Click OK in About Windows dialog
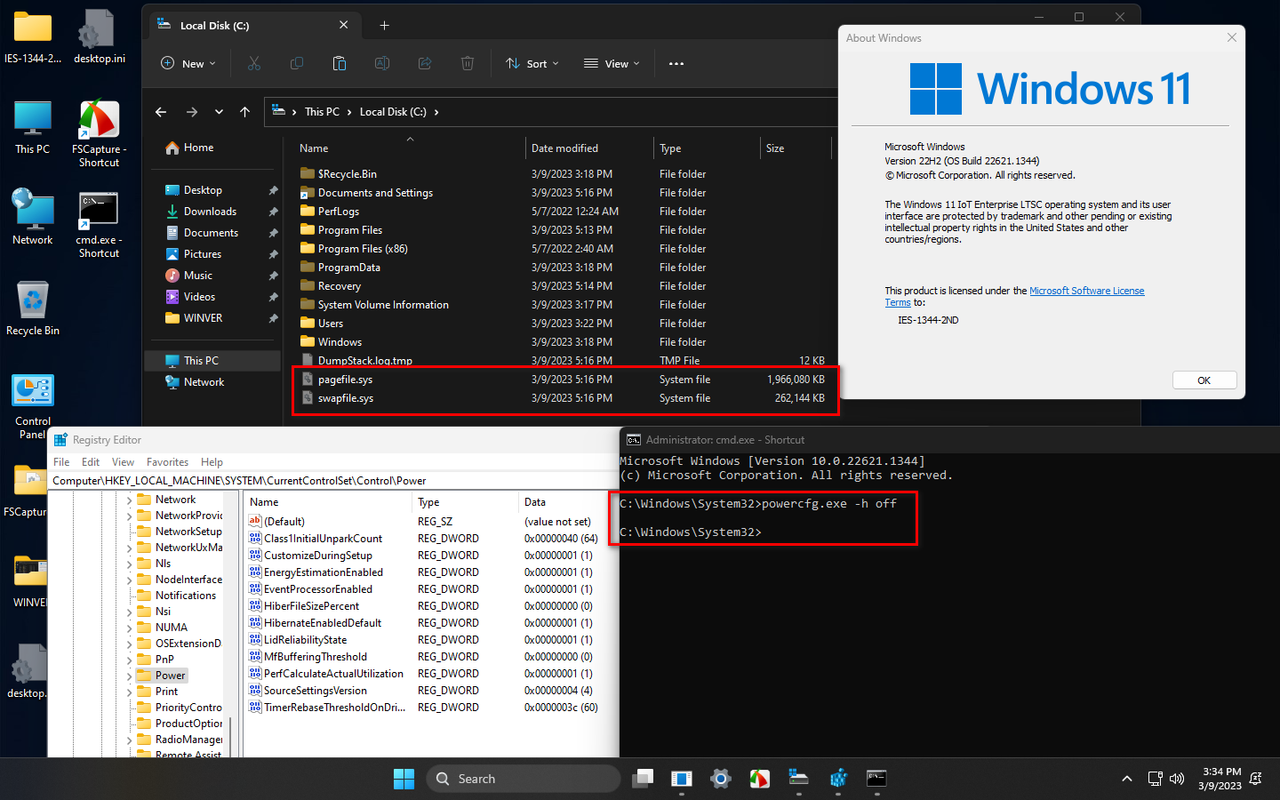 pyautogui.click(x=1204, y=380)
